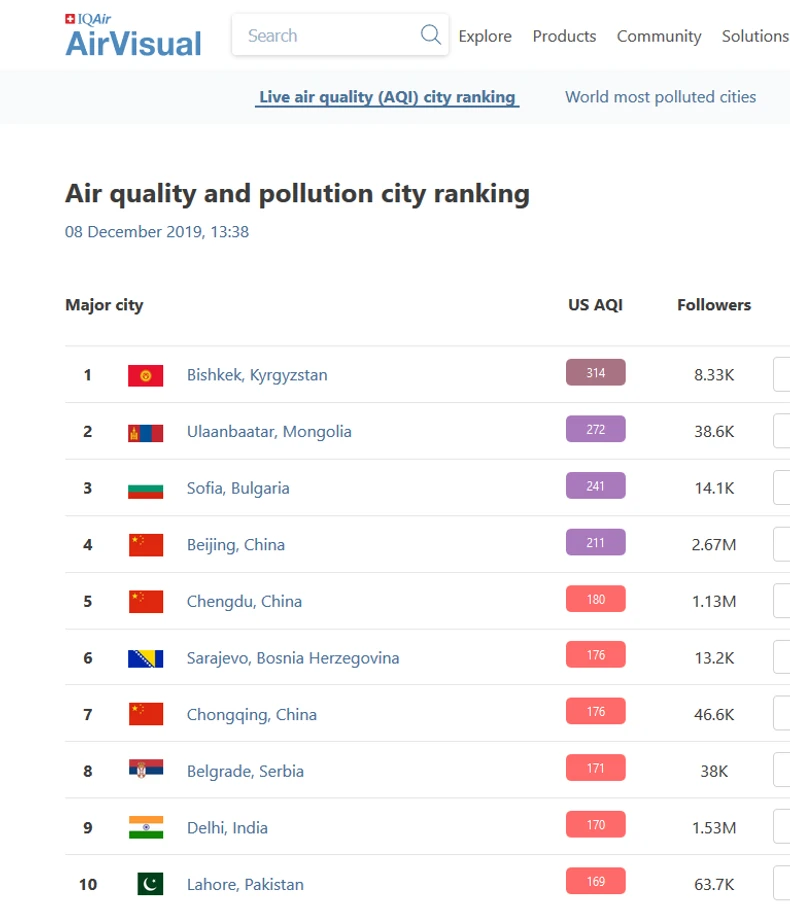Click the 314 AQI badge for Bishkek
The height and width of the screenshot is (905, 790).
click(595, 373)
